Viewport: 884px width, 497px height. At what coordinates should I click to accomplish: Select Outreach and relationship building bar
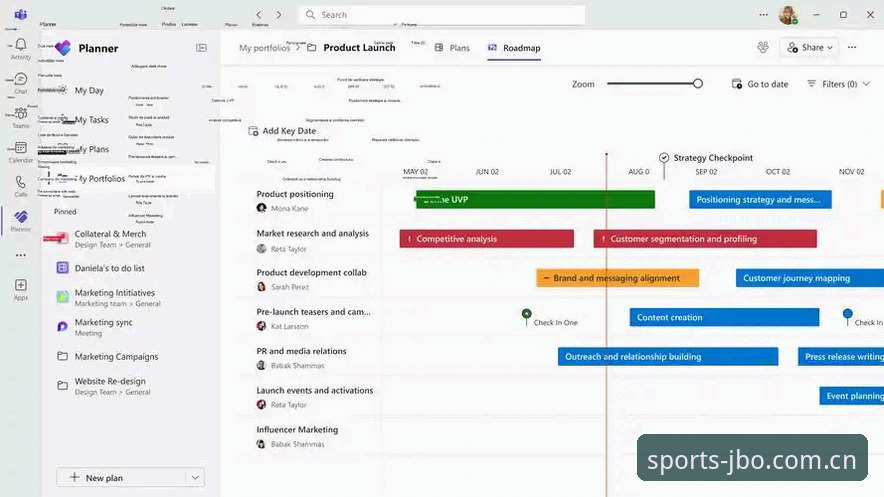(668, 357)
